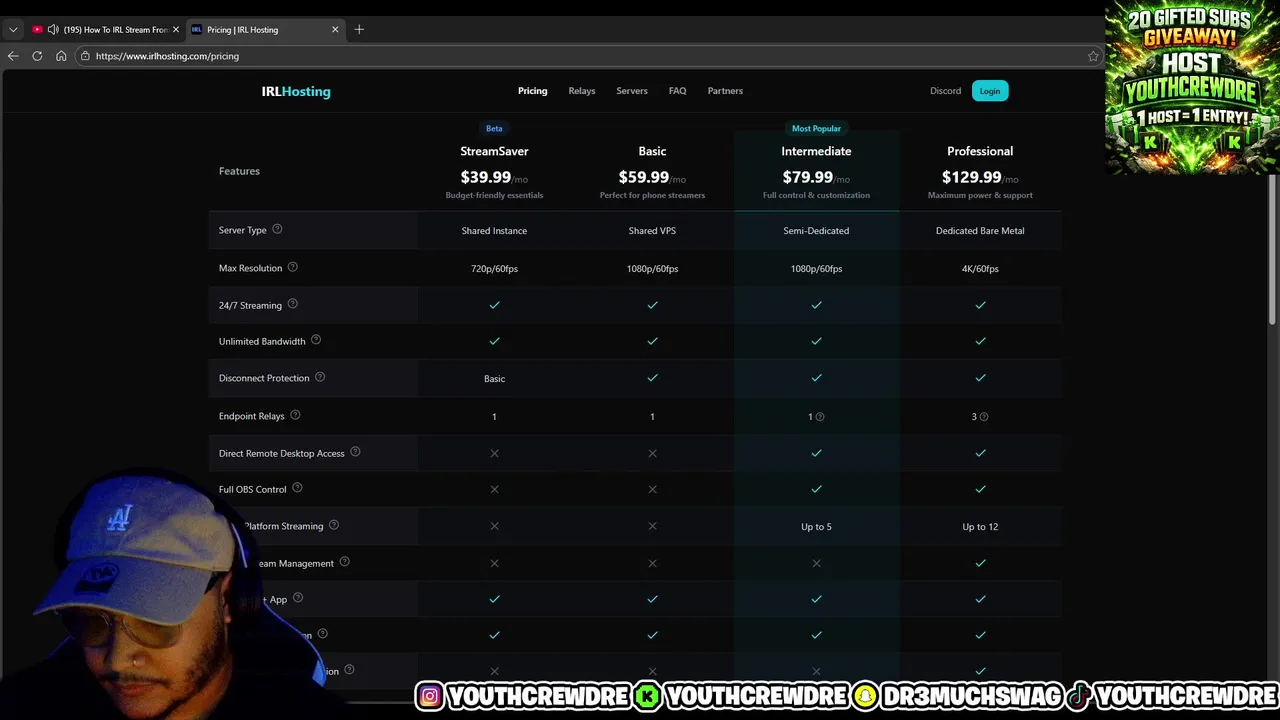Open new tab with plus icon

[359, 29]
